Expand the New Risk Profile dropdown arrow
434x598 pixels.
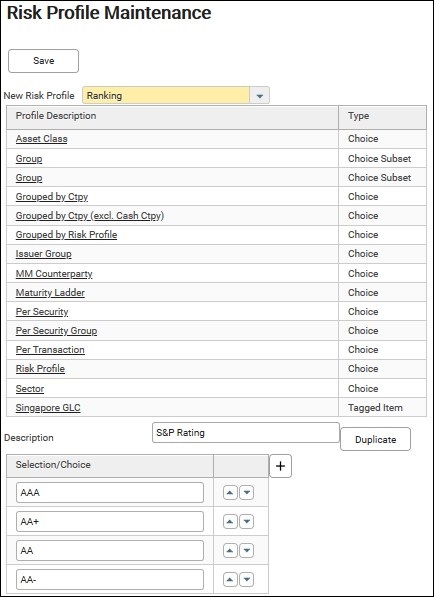(260, 95)
